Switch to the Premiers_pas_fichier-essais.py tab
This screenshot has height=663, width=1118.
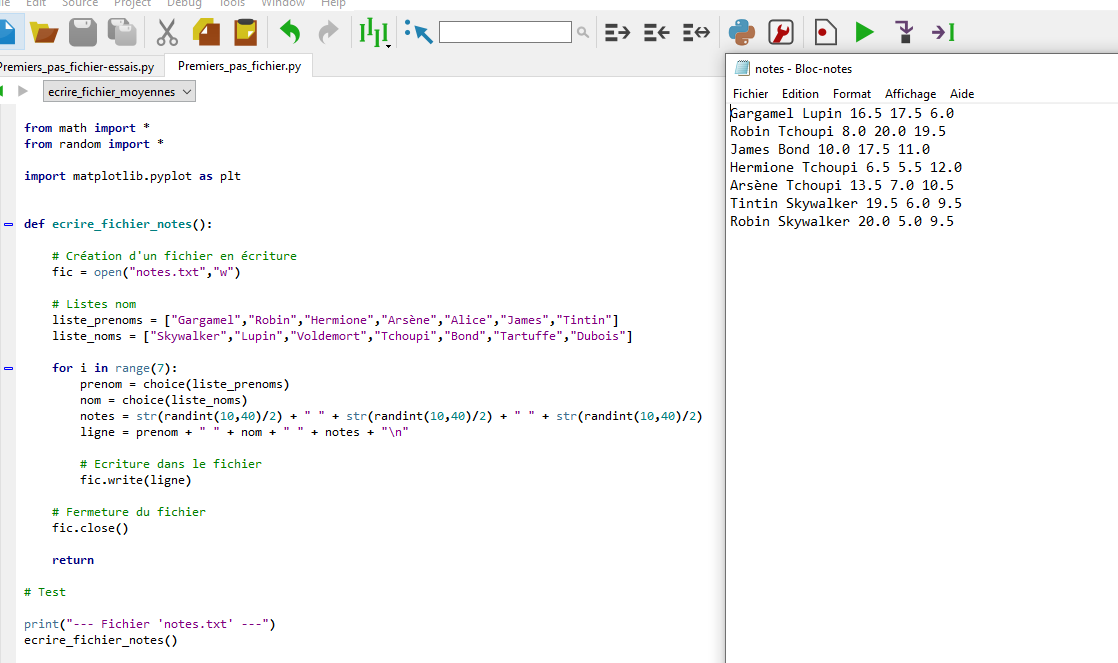click(78, 67)
